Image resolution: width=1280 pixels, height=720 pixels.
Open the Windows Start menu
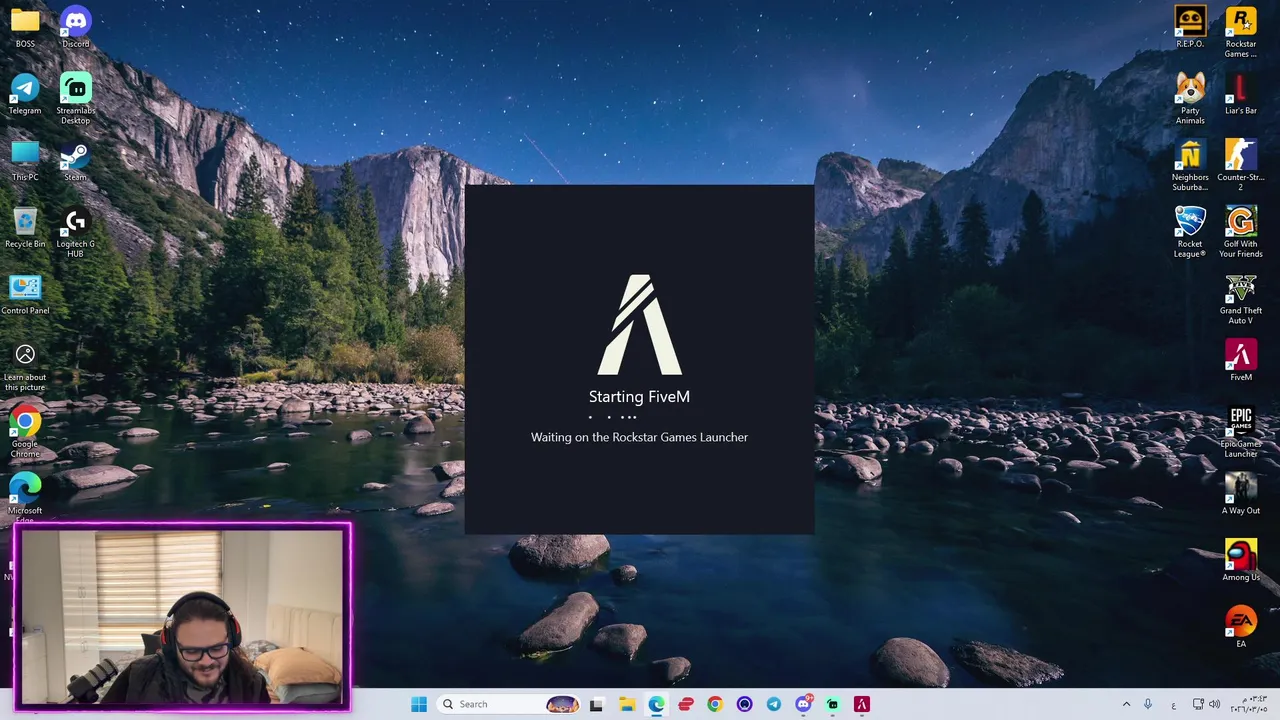[x=419, y=704]
